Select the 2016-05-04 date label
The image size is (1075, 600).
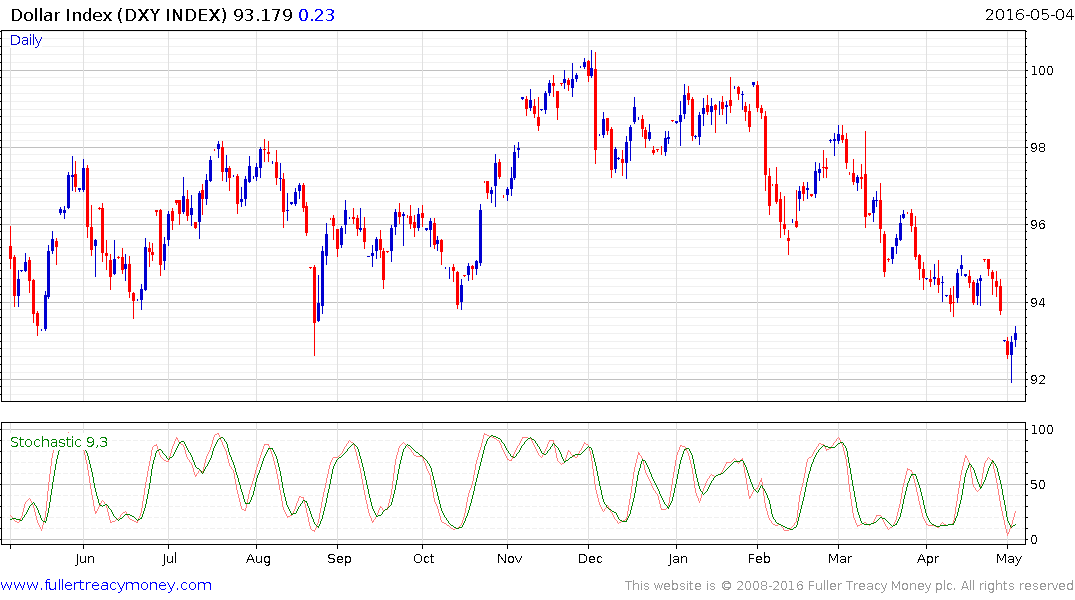1029,14
